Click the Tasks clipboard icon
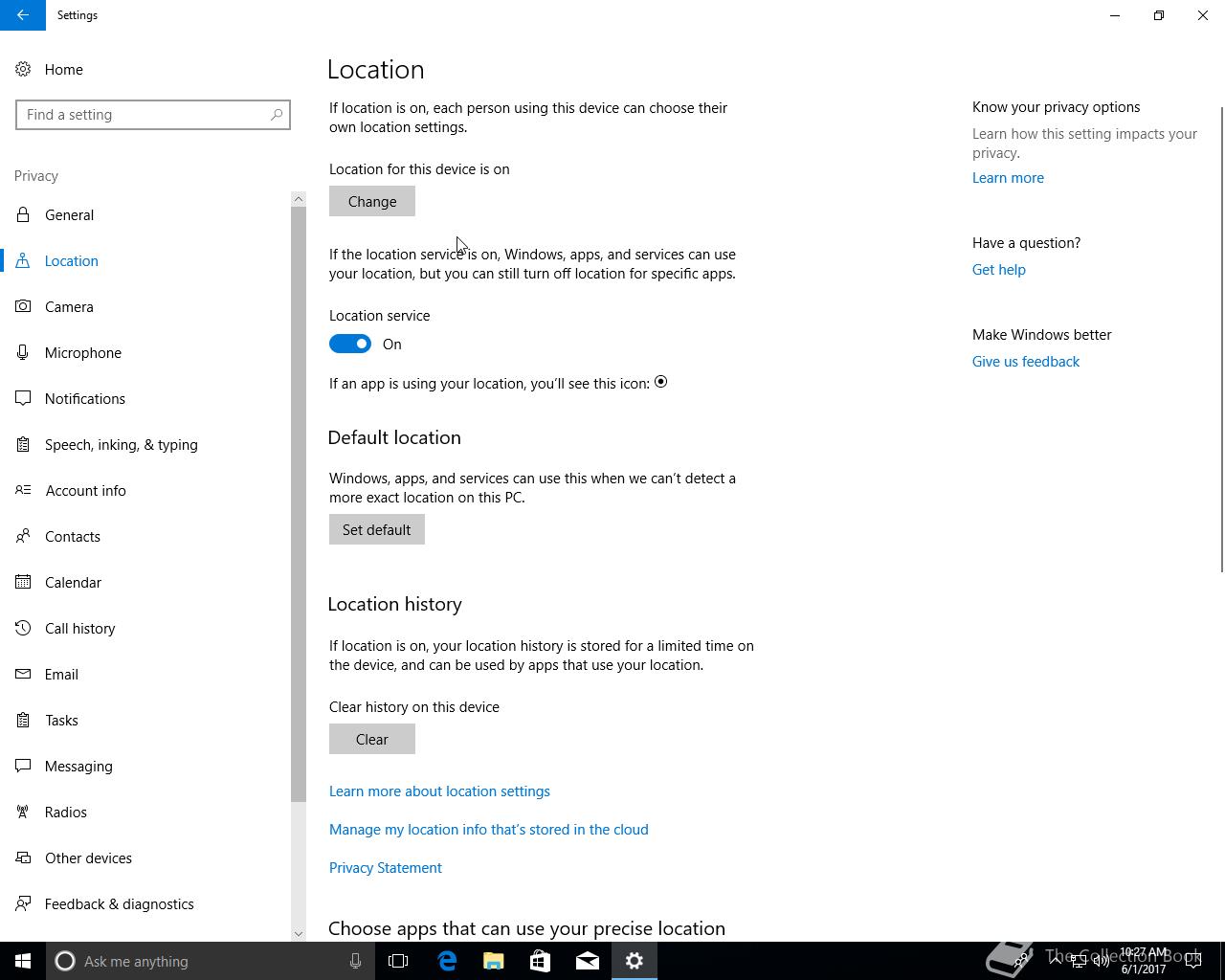This screenshot has height=980, width=1225. coord(23,721)
